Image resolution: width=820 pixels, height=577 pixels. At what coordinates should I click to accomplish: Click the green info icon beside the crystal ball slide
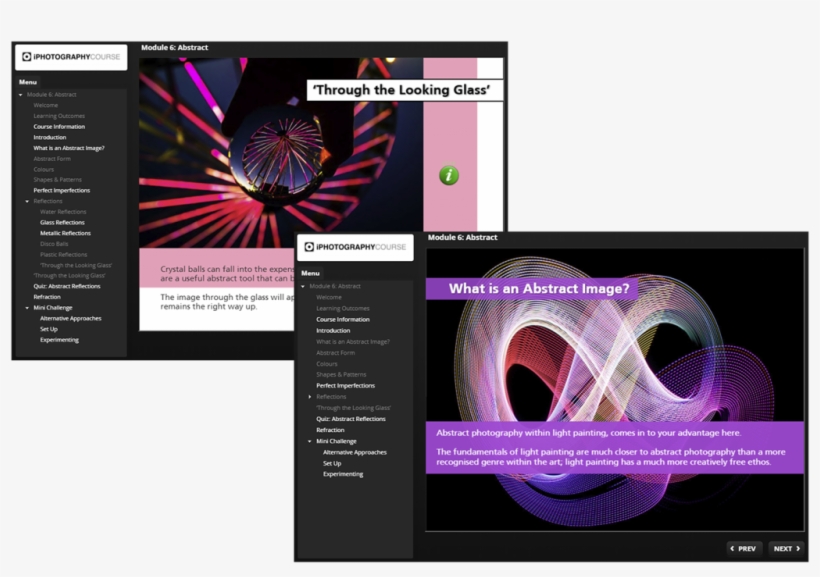coord(449,175)
